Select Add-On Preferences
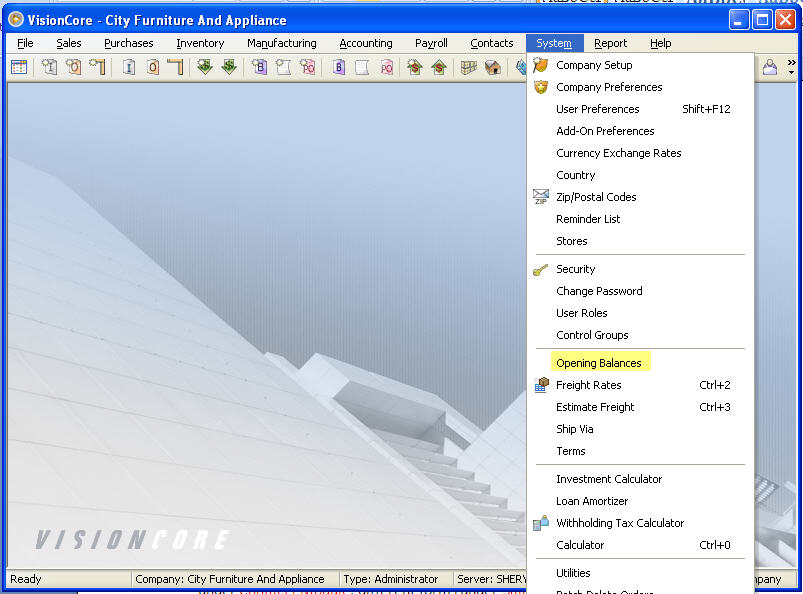Screen dimensions: 803x594 click(640, 131)
